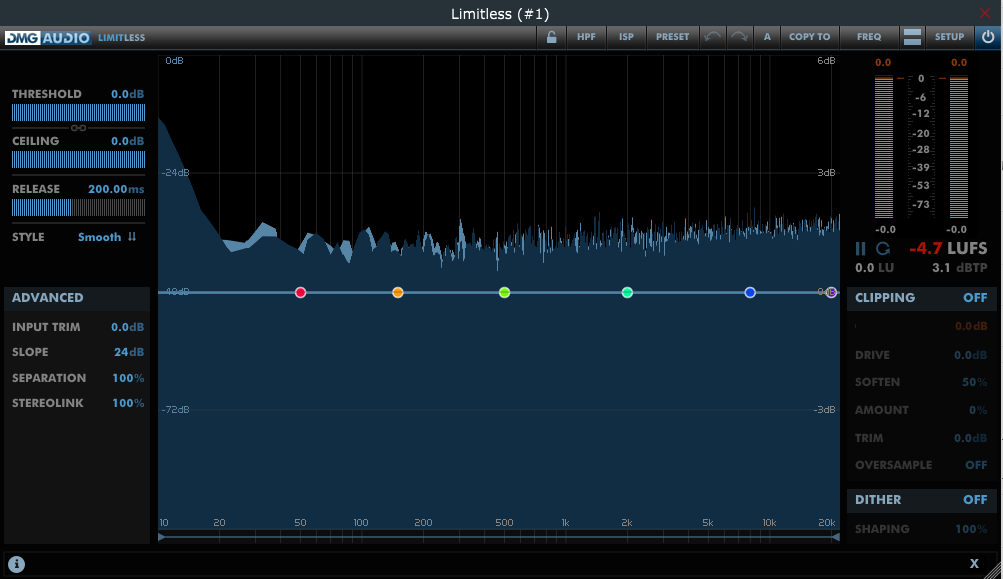Image resolution: width=1003 pixels, height=579 pixels.
Task: Click the left output level meter
Action: coord(884,147)
